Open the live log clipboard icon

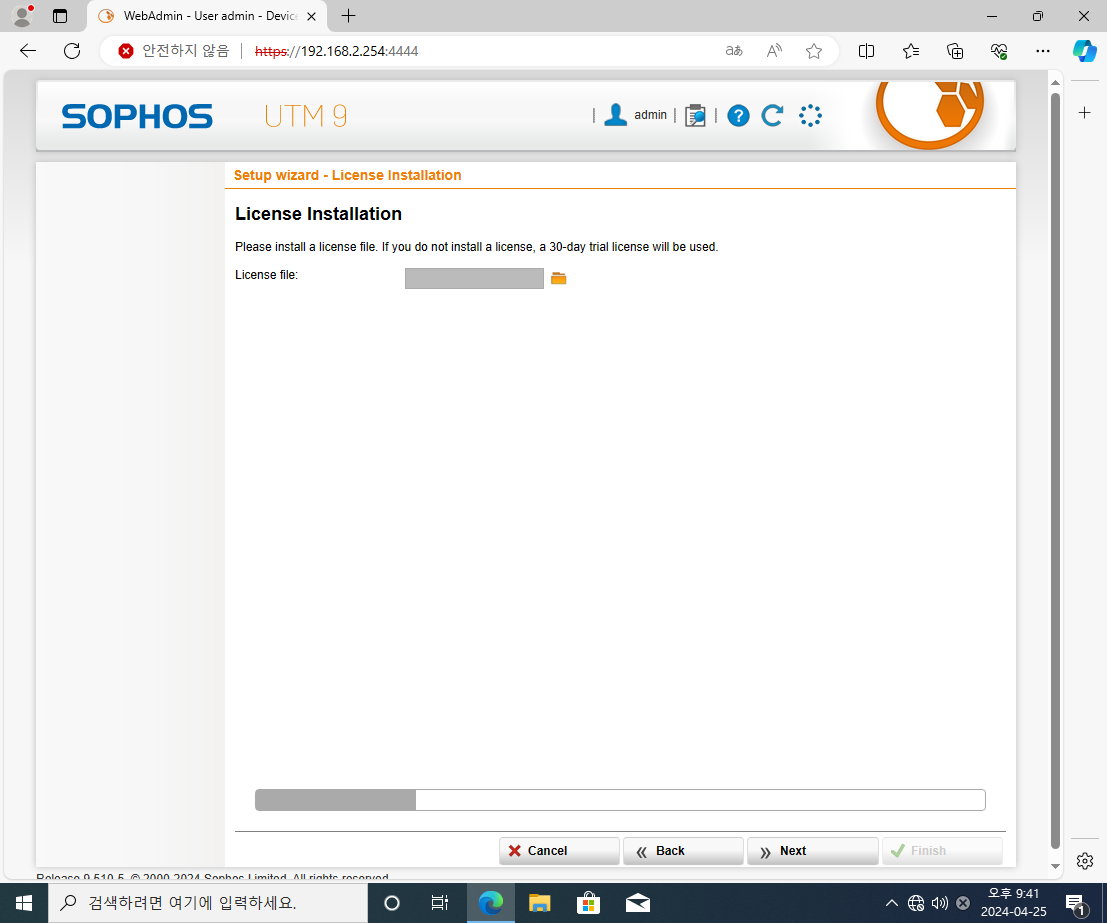pyautogui.click(x=695, y=115)
